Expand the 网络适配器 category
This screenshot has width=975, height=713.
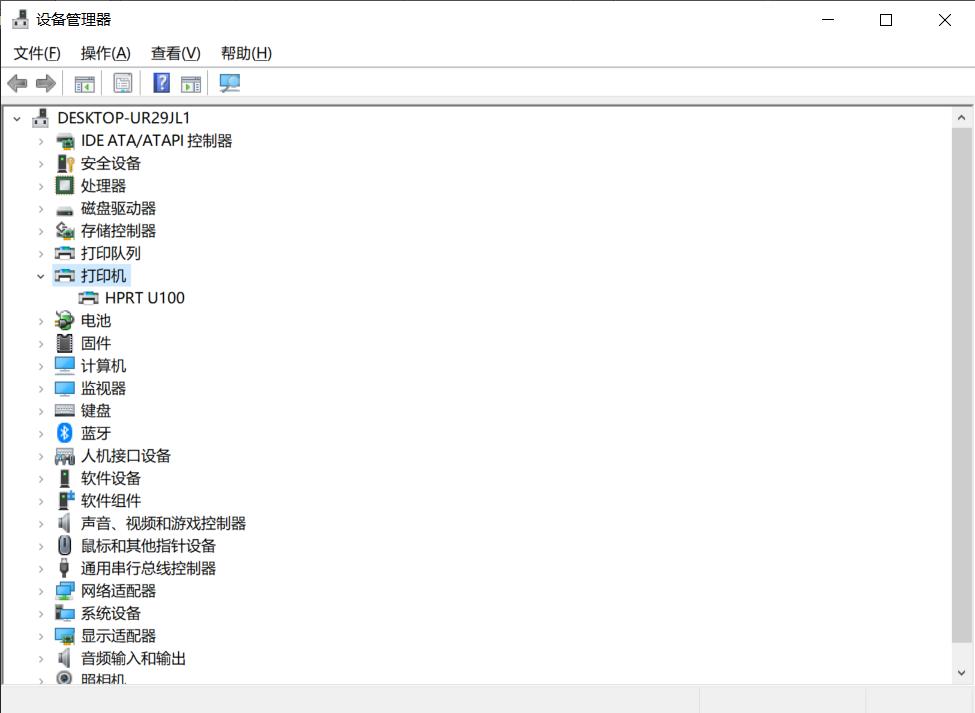pos(40,592)
